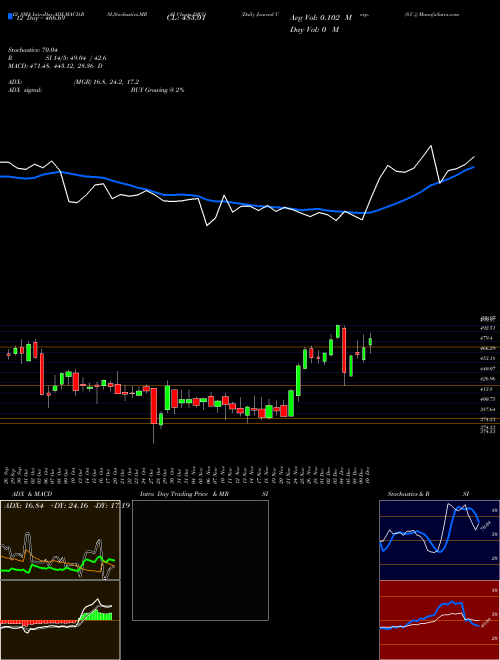
Task: Click the 452.18 price axis label
Action: 488,359
